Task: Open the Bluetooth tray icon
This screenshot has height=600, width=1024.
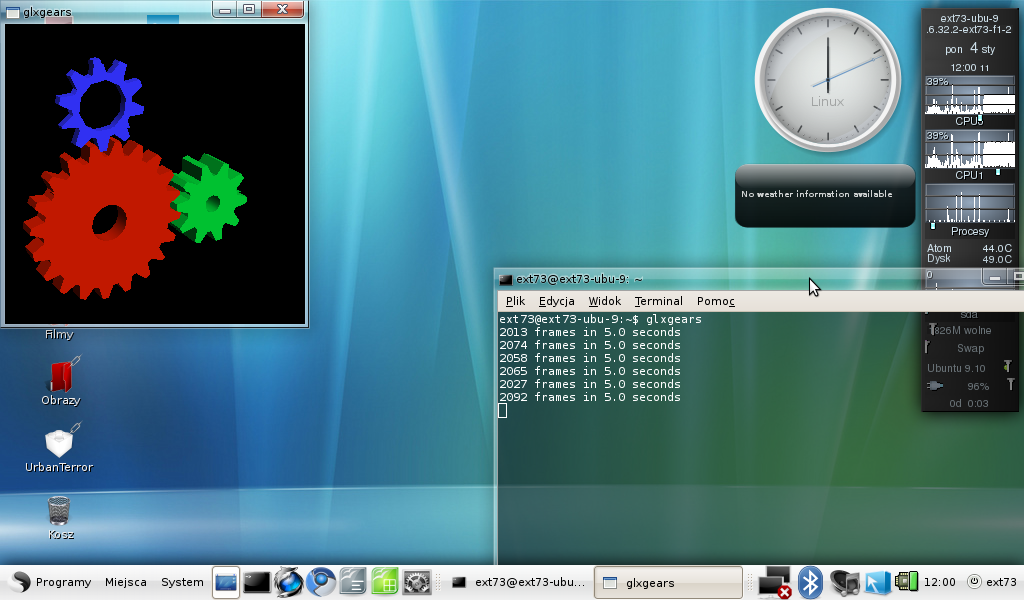Action: (810, 582)
